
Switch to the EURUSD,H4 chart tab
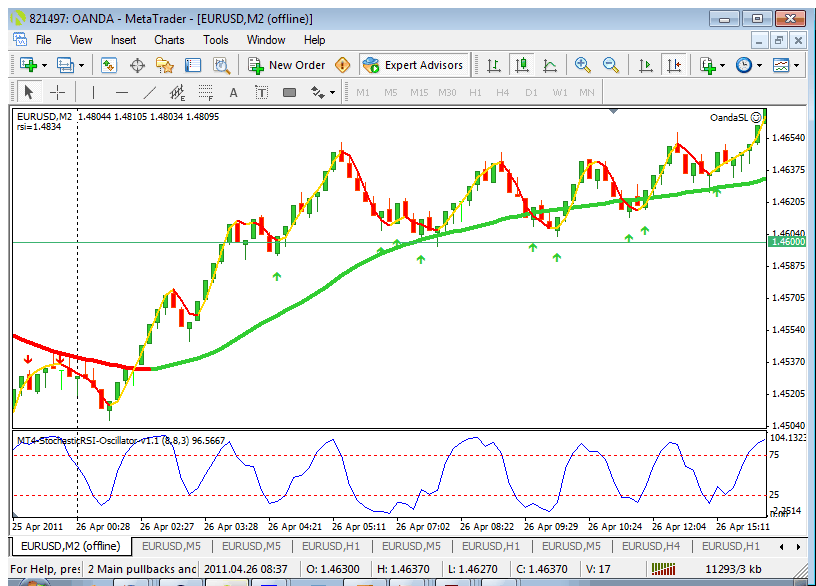(x=651, y=546)
